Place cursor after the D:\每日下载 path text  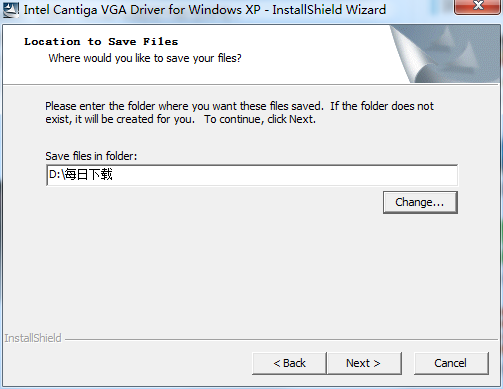(x=113, y=175)
